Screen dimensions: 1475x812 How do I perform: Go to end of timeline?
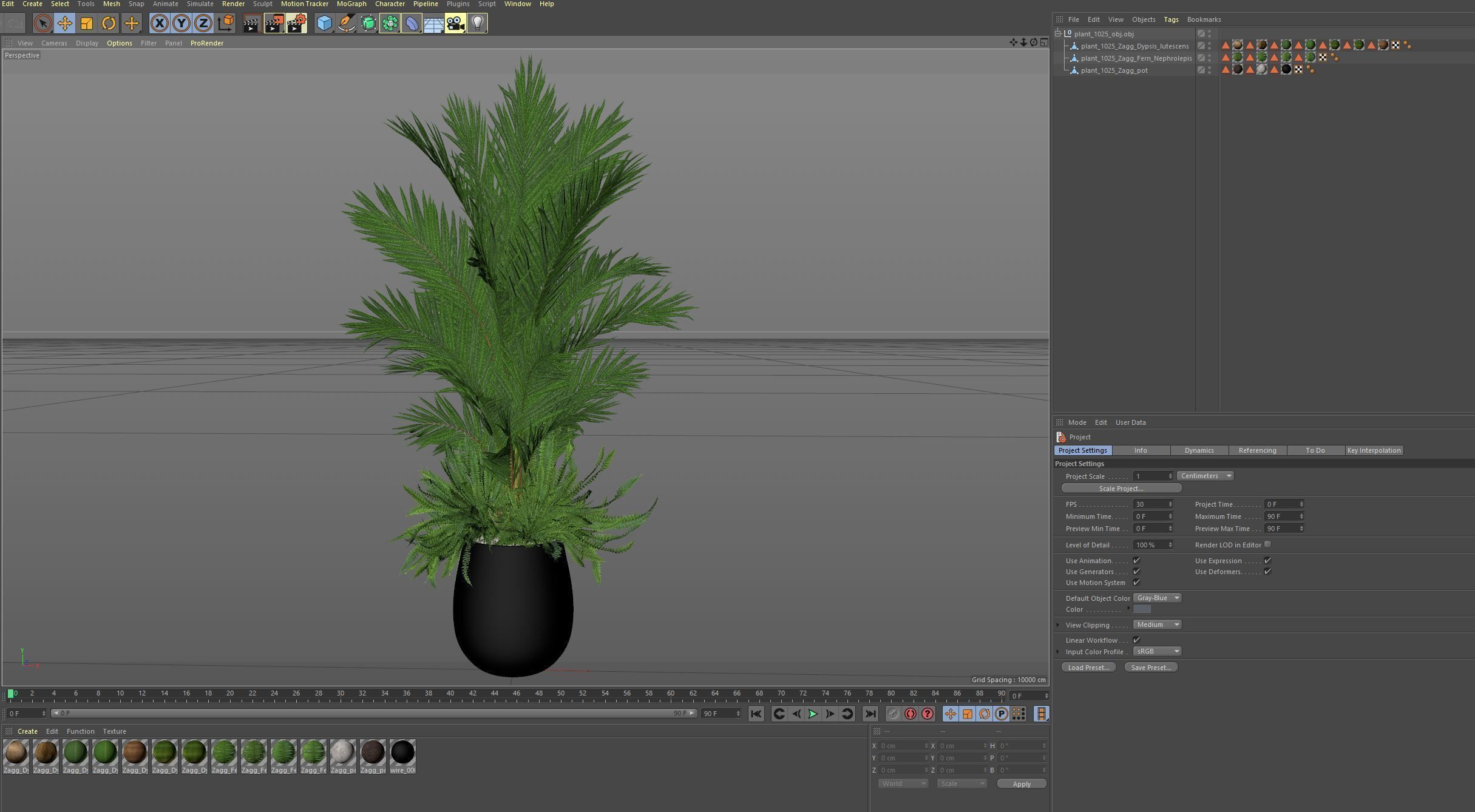(870, 714)
